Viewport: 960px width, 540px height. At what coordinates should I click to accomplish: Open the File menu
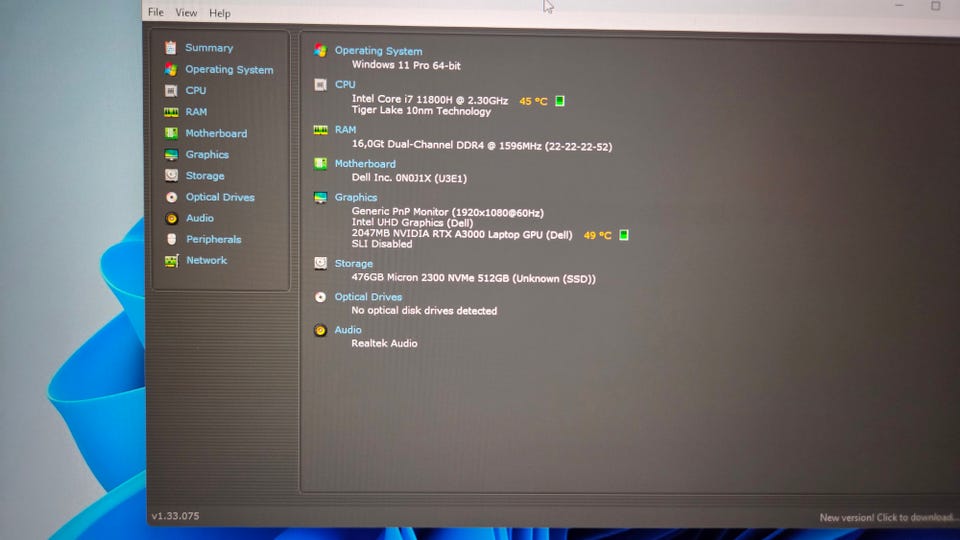[x=156, y=12]
